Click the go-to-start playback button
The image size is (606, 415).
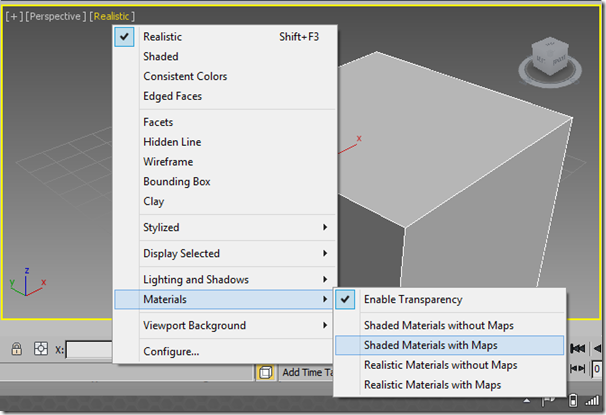point(578,348)
